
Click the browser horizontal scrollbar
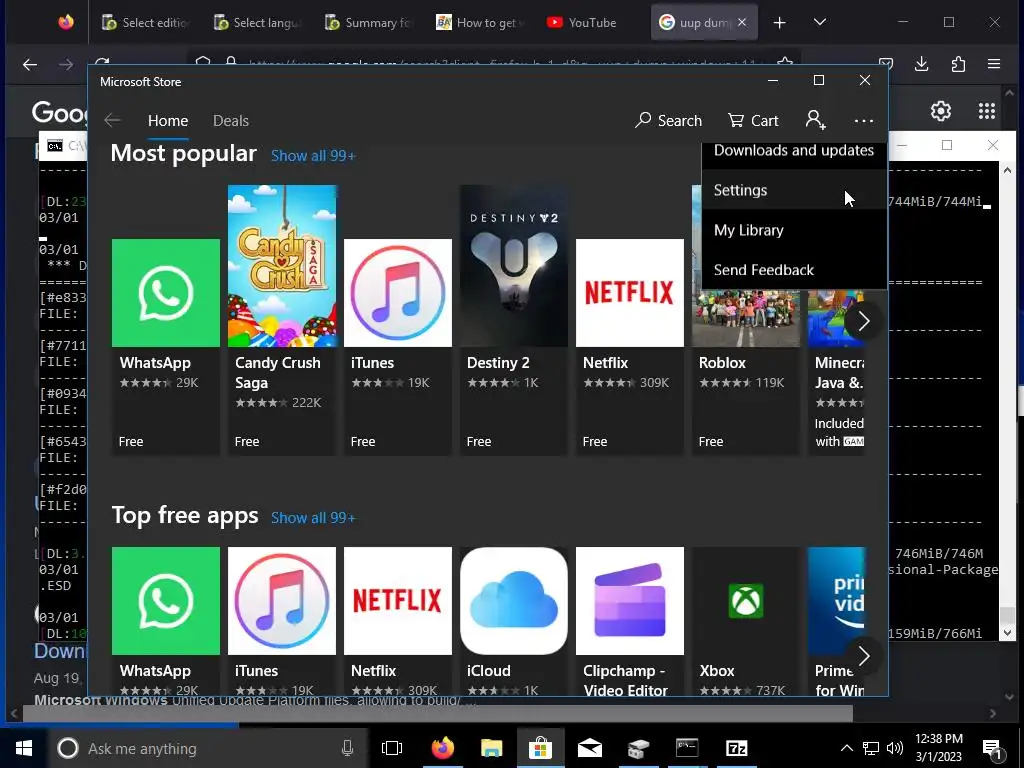click(438, 714)
